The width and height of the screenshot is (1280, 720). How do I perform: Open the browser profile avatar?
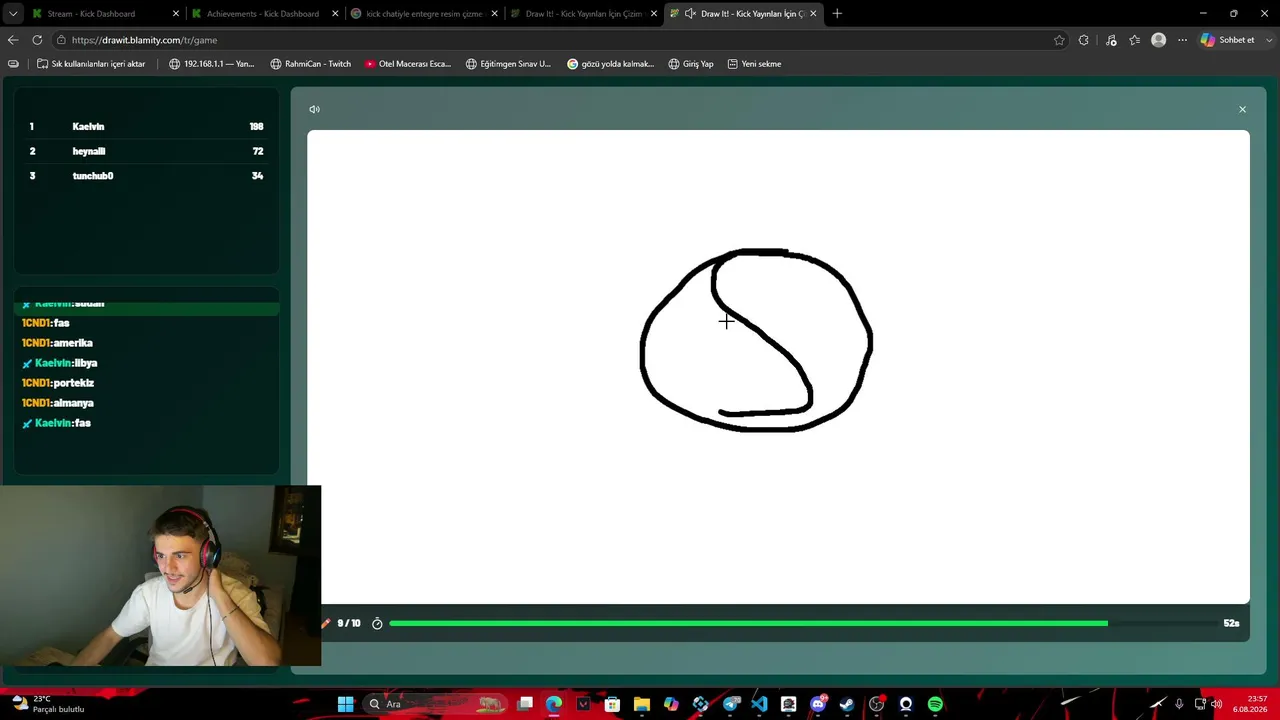tap(1158, 40)
